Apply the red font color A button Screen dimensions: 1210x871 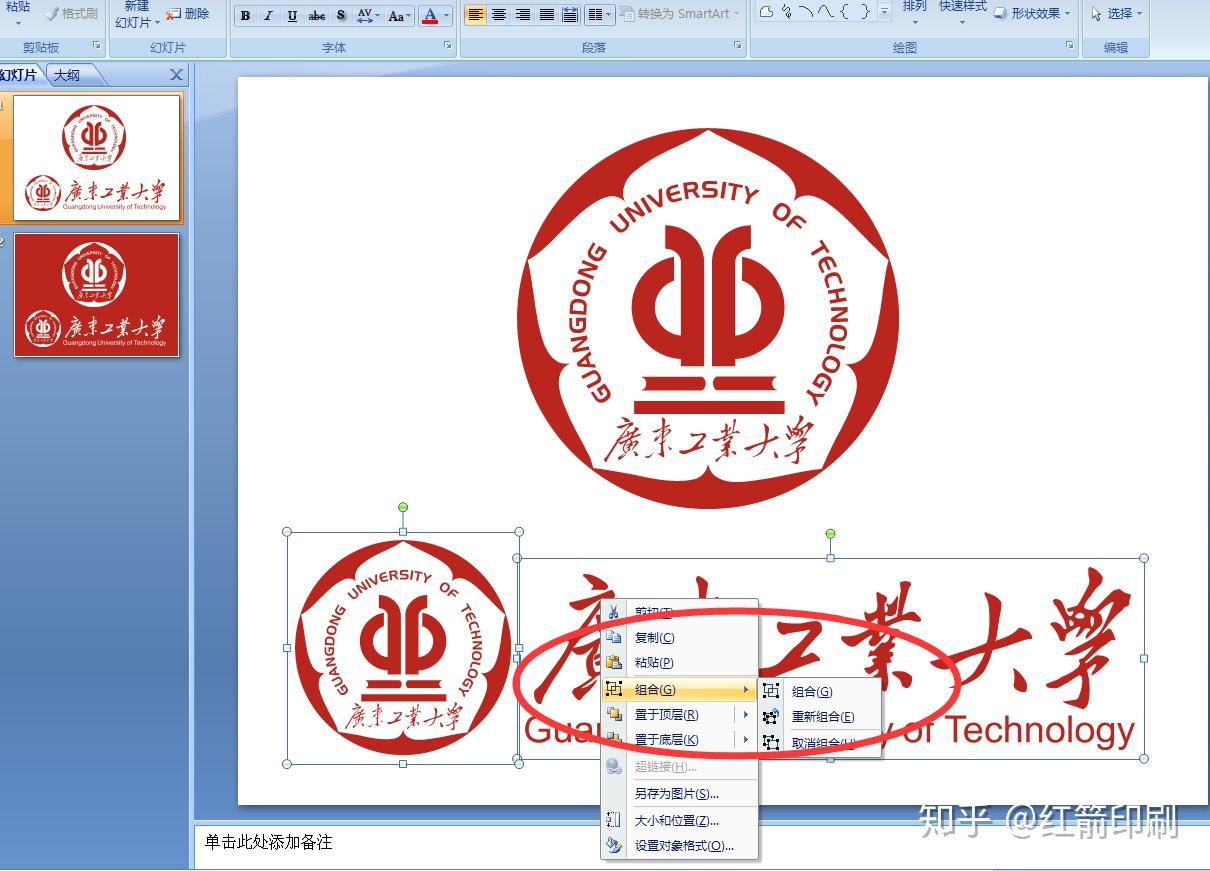click(430, 15)
